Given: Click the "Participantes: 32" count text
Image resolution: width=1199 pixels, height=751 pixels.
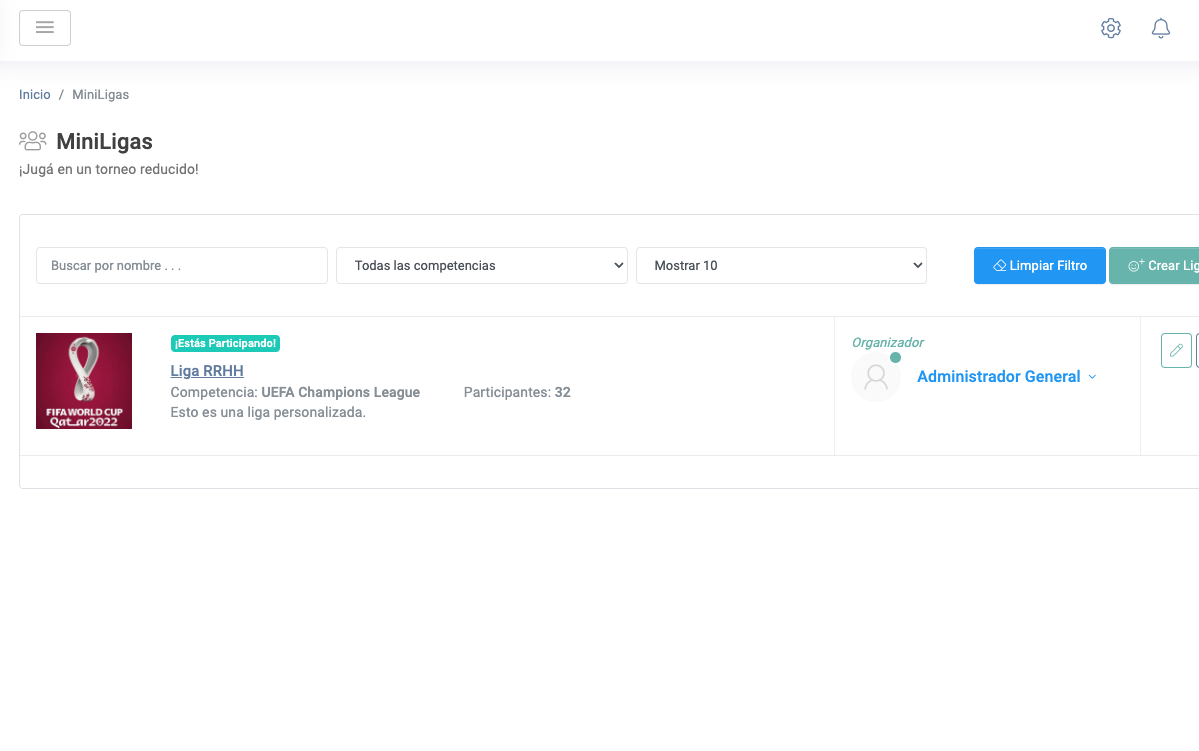Looking at the screenshot, I should (517, 392).
